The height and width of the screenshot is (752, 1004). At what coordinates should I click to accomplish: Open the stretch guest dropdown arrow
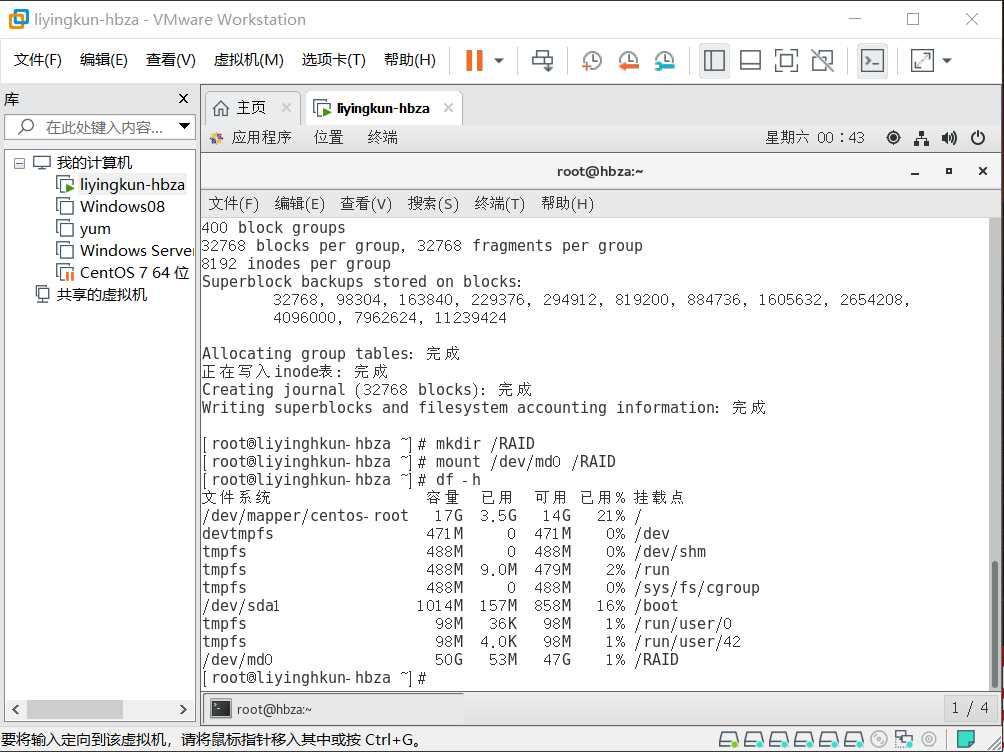pyautogui.click(x=946, y=61)
